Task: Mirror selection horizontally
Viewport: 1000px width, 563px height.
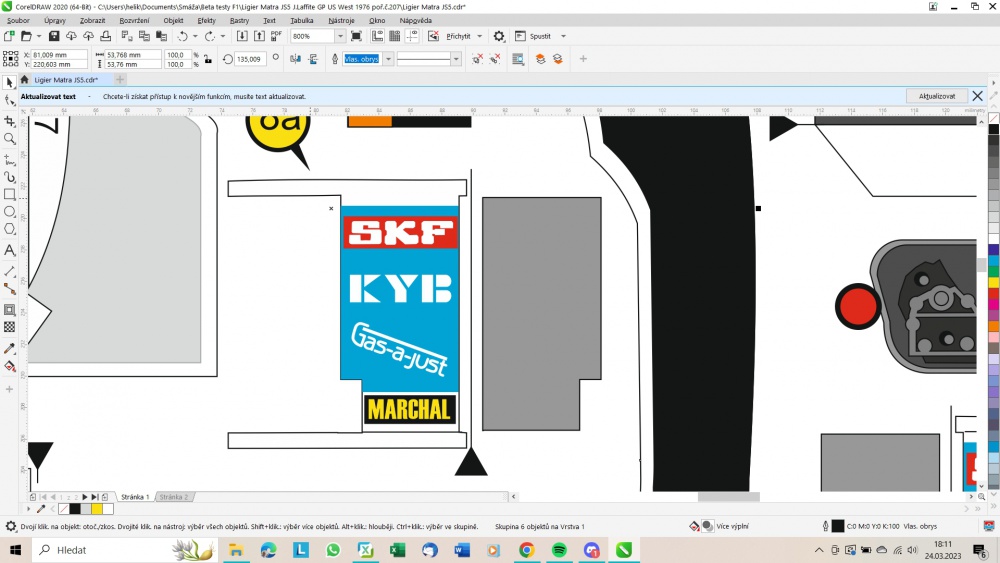Action: (x=295, y=59)
